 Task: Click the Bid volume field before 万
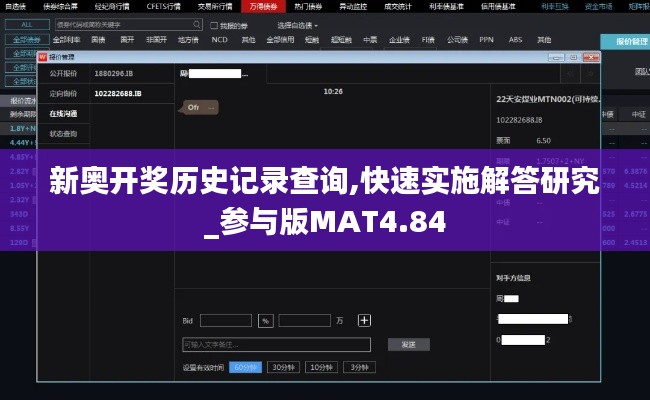coord(305,320)
